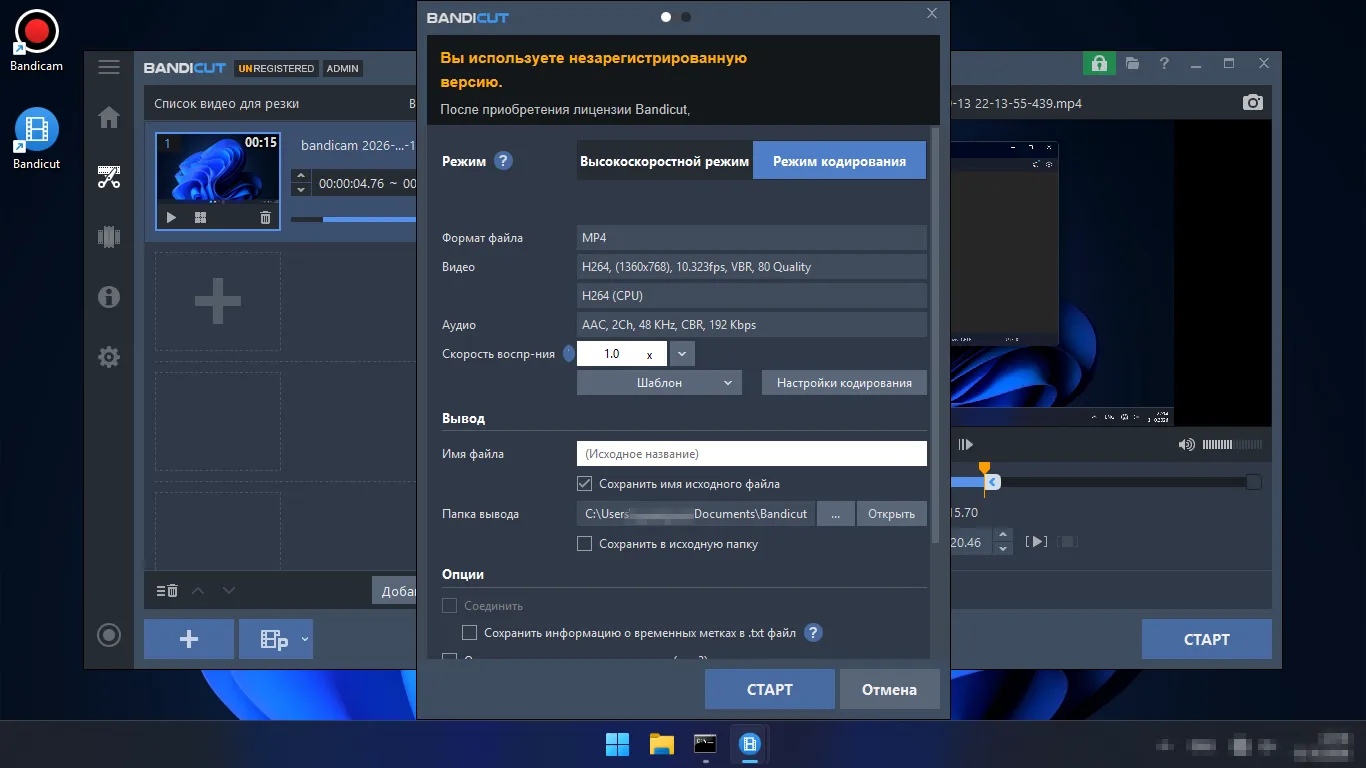Click the segment start time stepper in the list
The image size is (1366, 768).
(300, 183)
